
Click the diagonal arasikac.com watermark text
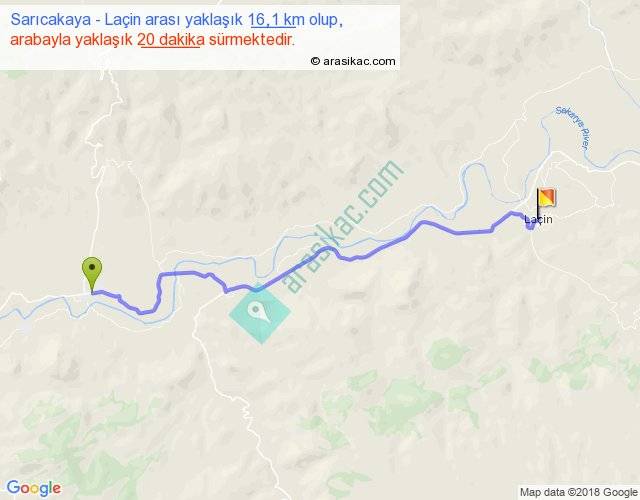tap(343, 227)
